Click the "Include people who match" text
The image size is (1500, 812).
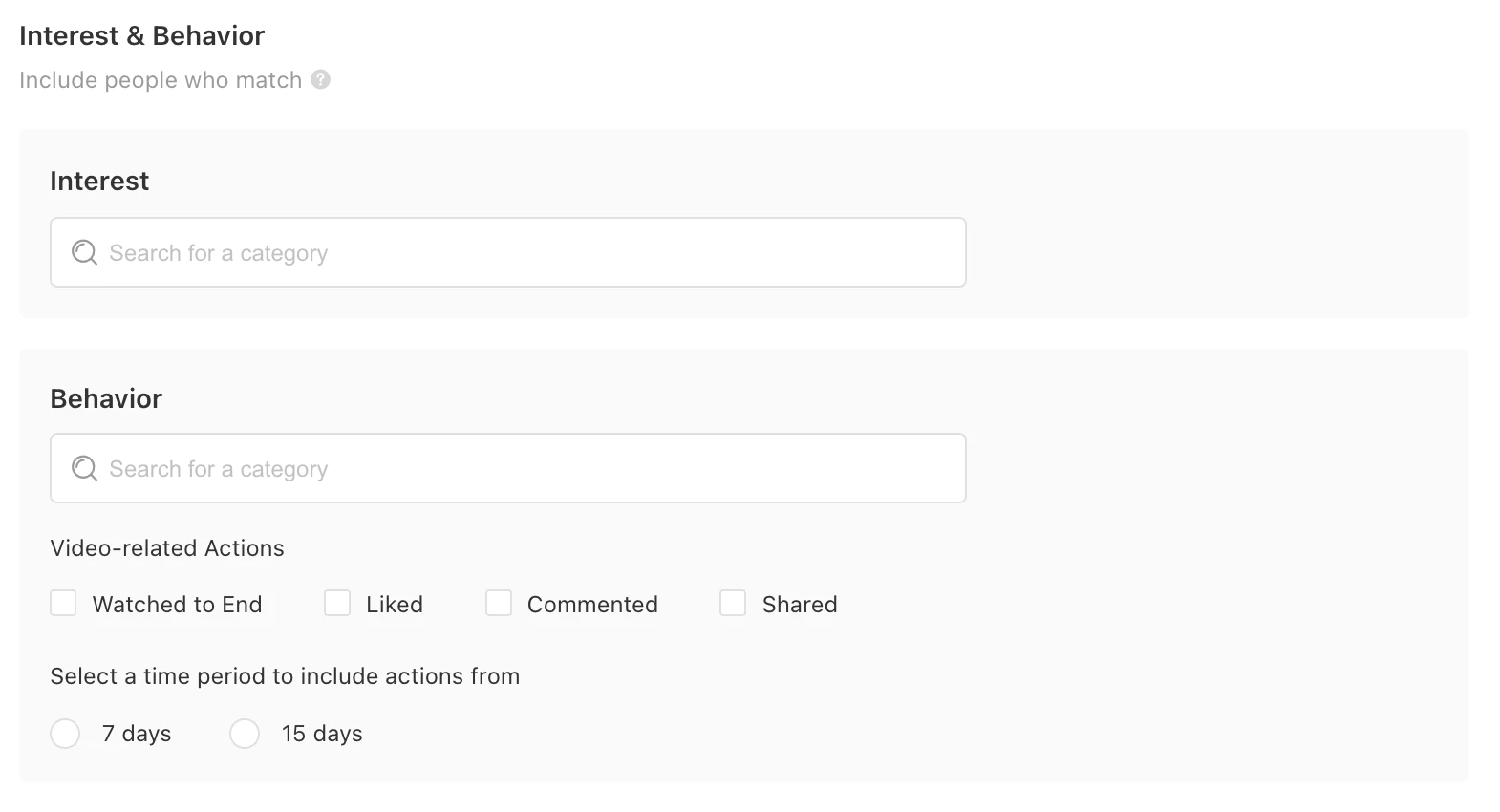[x=161, y=80]
